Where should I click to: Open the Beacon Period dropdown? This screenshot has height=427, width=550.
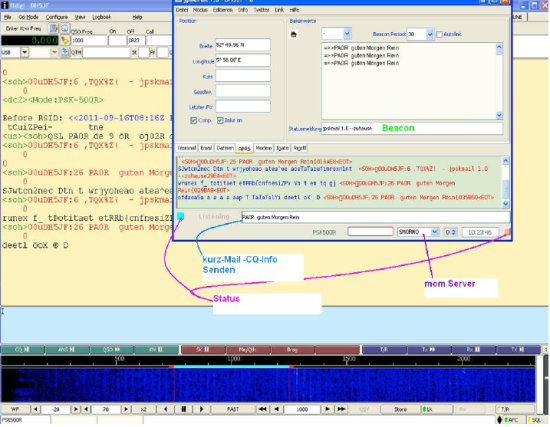click(x=430, y=34)
